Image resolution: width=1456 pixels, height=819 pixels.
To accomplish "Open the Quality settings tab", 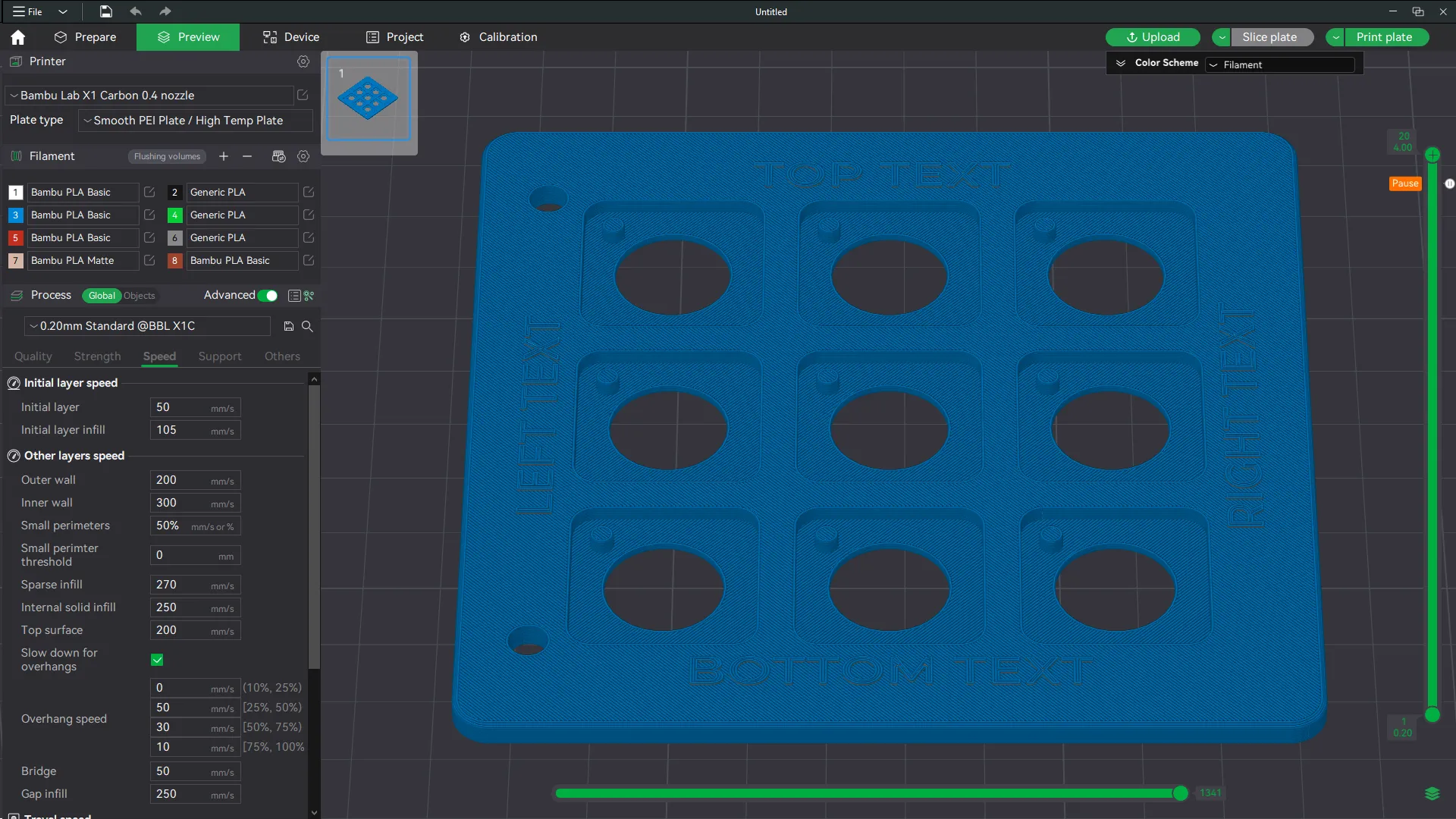I will tap(33, 356).
